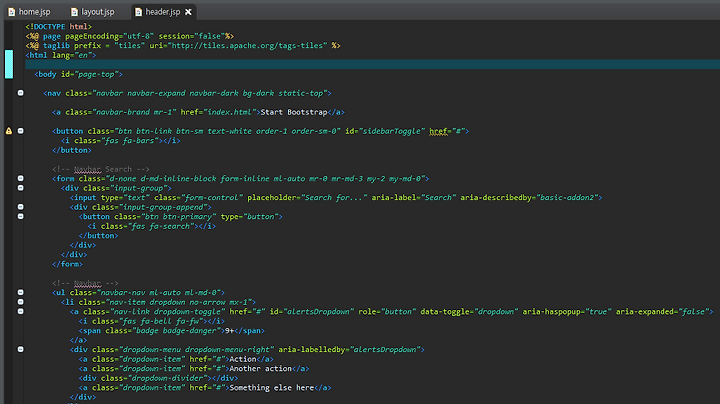Image resolution: width=720 pixels, height=404 pixels.
Task: Click the dropdown-item Another action line
Action: click(x=194, y=369)
